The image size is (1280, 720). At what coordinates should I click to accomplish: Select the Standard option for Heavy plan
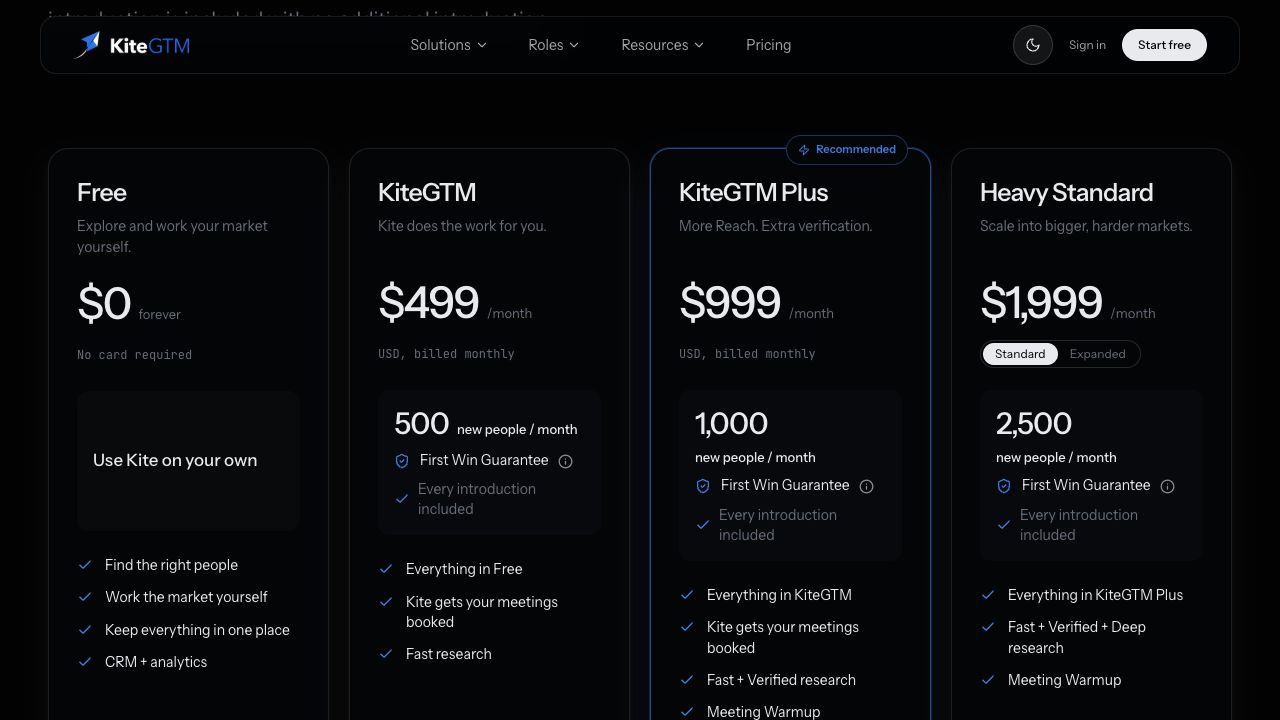pos(1020,354)
